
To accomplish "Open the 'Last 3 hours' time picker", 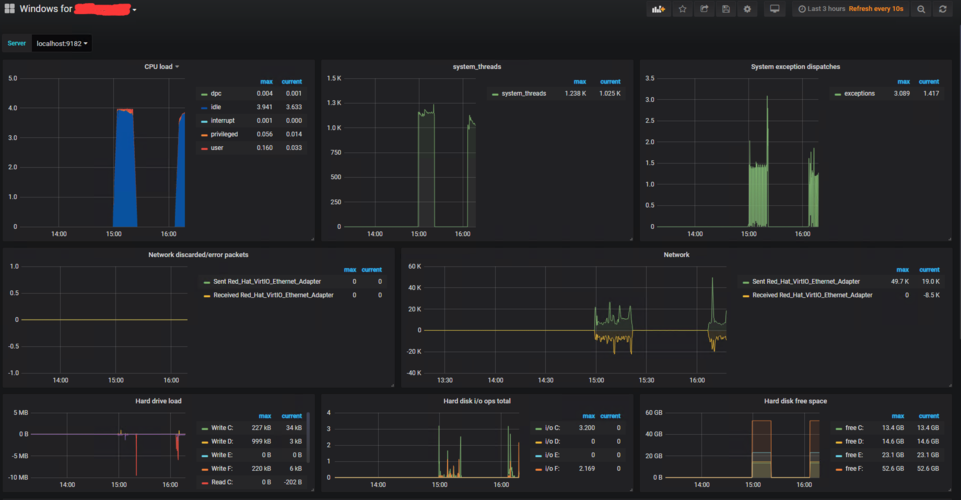I will (x=851, y=9).
